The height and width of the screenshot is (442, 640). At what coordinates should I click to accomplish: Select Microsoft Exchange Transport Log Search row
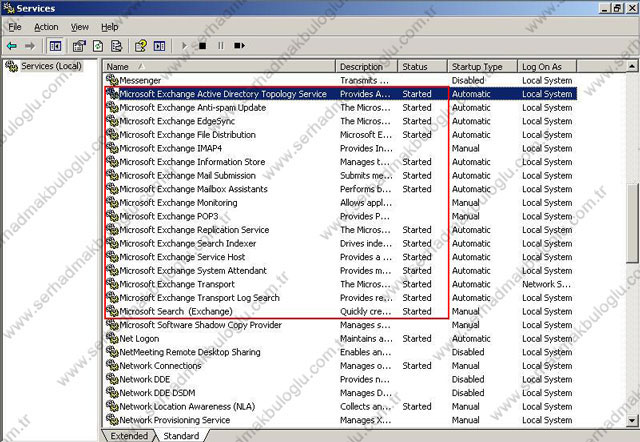pos(340,298)
